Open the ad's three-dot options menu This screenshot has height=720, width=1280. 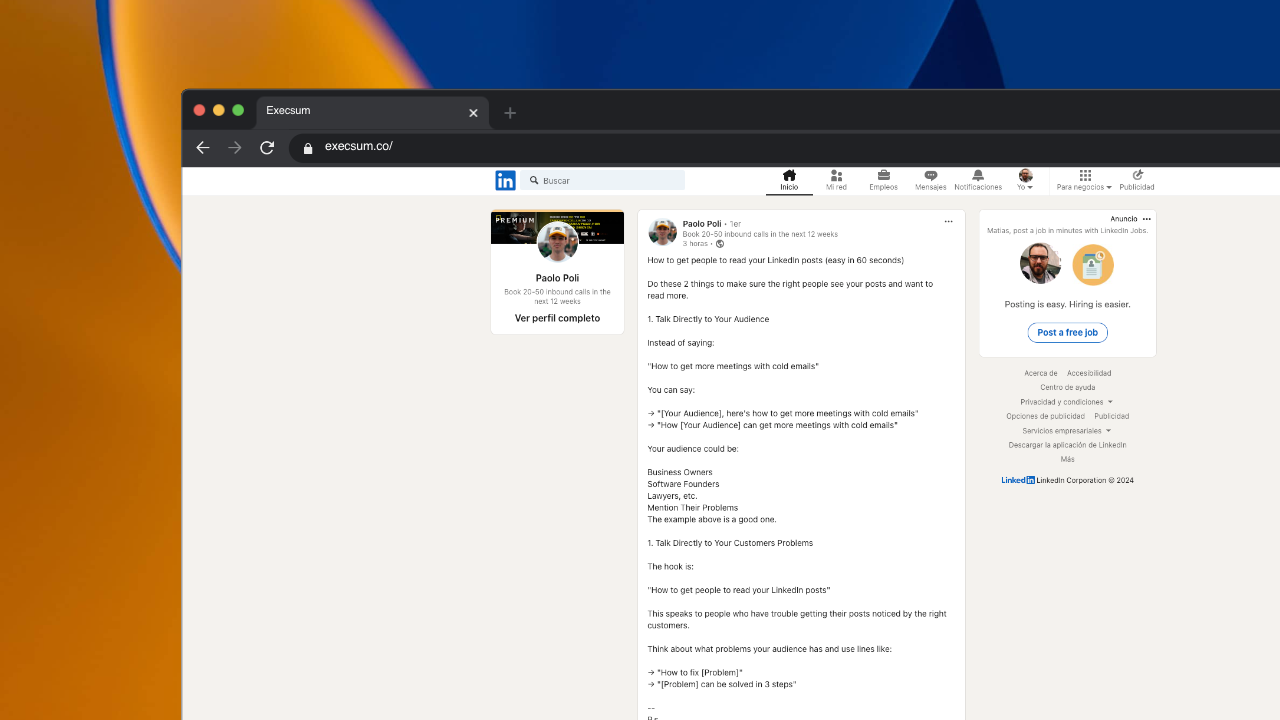(x=1147, y=219)
